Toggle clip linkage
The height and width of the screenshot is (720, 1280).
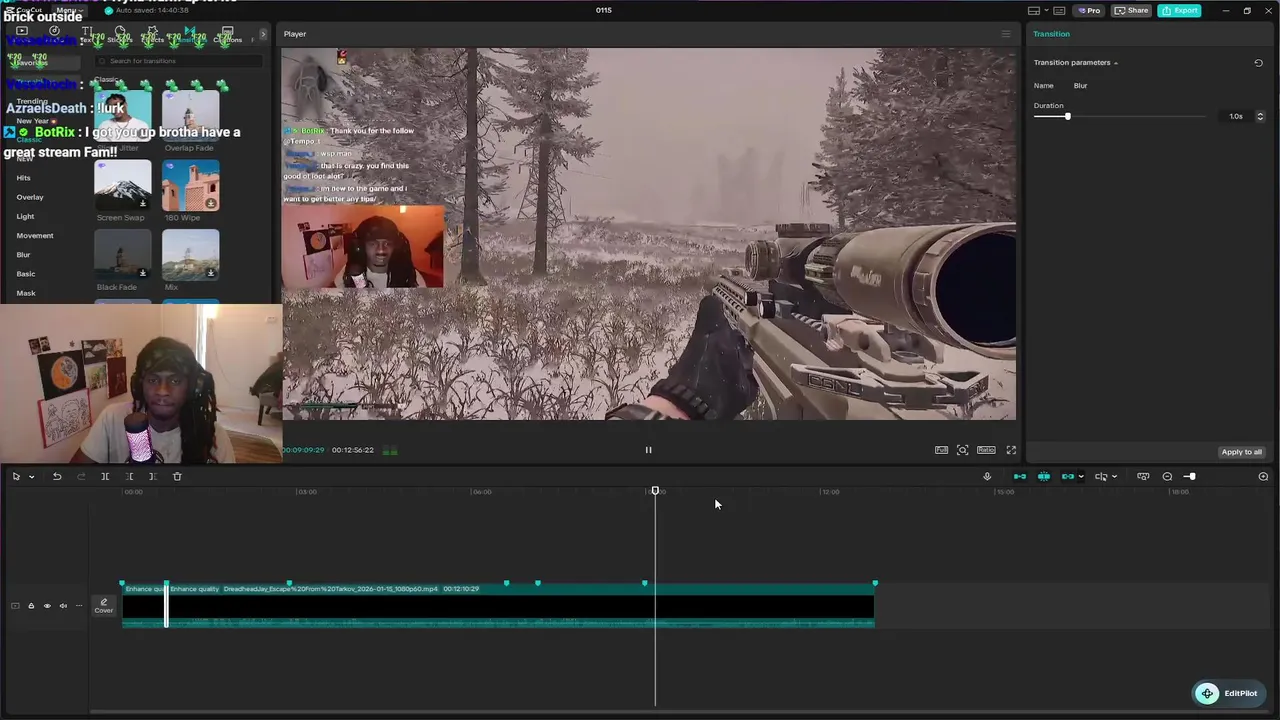[x=1067, y=476]
